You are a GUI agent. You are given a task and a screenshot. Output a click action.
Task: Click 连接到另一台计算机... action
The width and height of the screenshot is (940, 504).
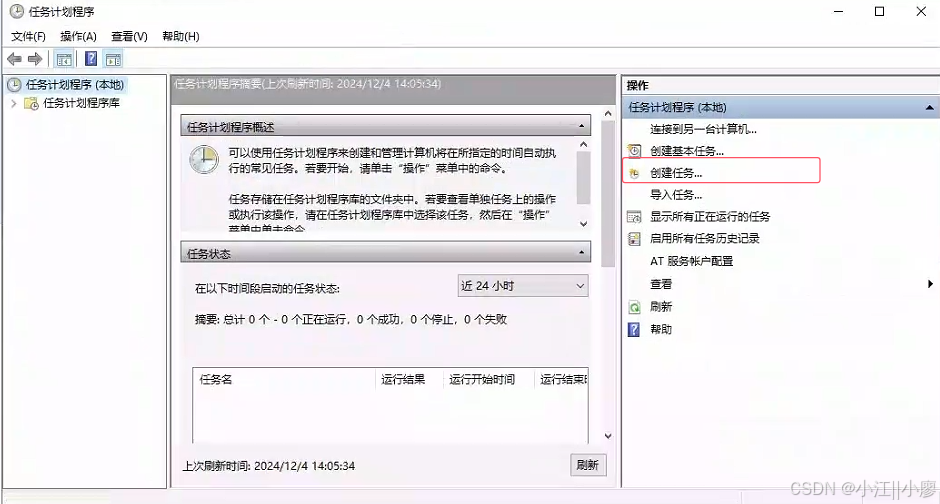coord(703,129)
